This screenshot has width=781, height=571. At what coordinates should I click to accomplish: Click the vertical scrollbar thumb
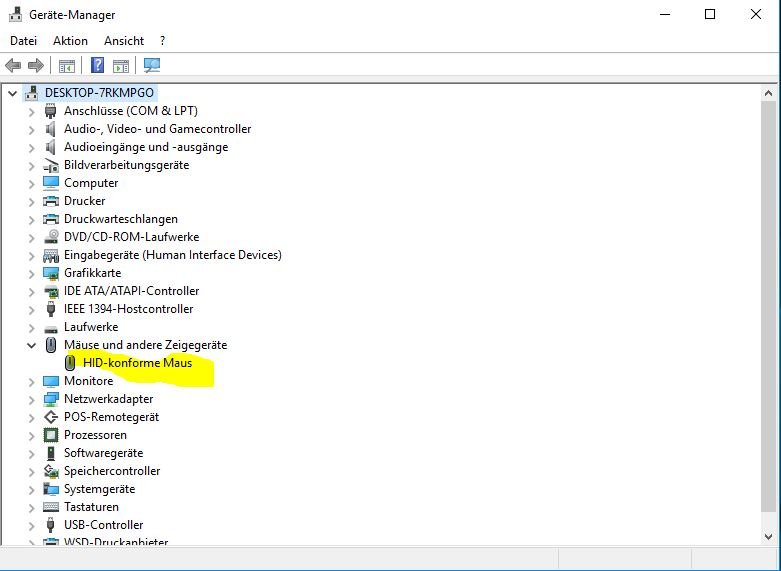pos(768,305)
